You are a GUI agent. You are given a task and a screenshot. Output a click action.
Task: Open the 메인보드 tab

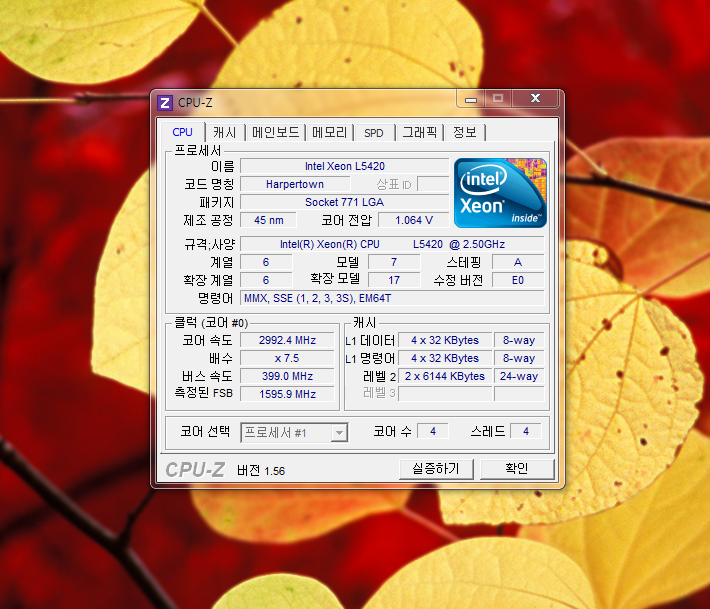[275, 132]
